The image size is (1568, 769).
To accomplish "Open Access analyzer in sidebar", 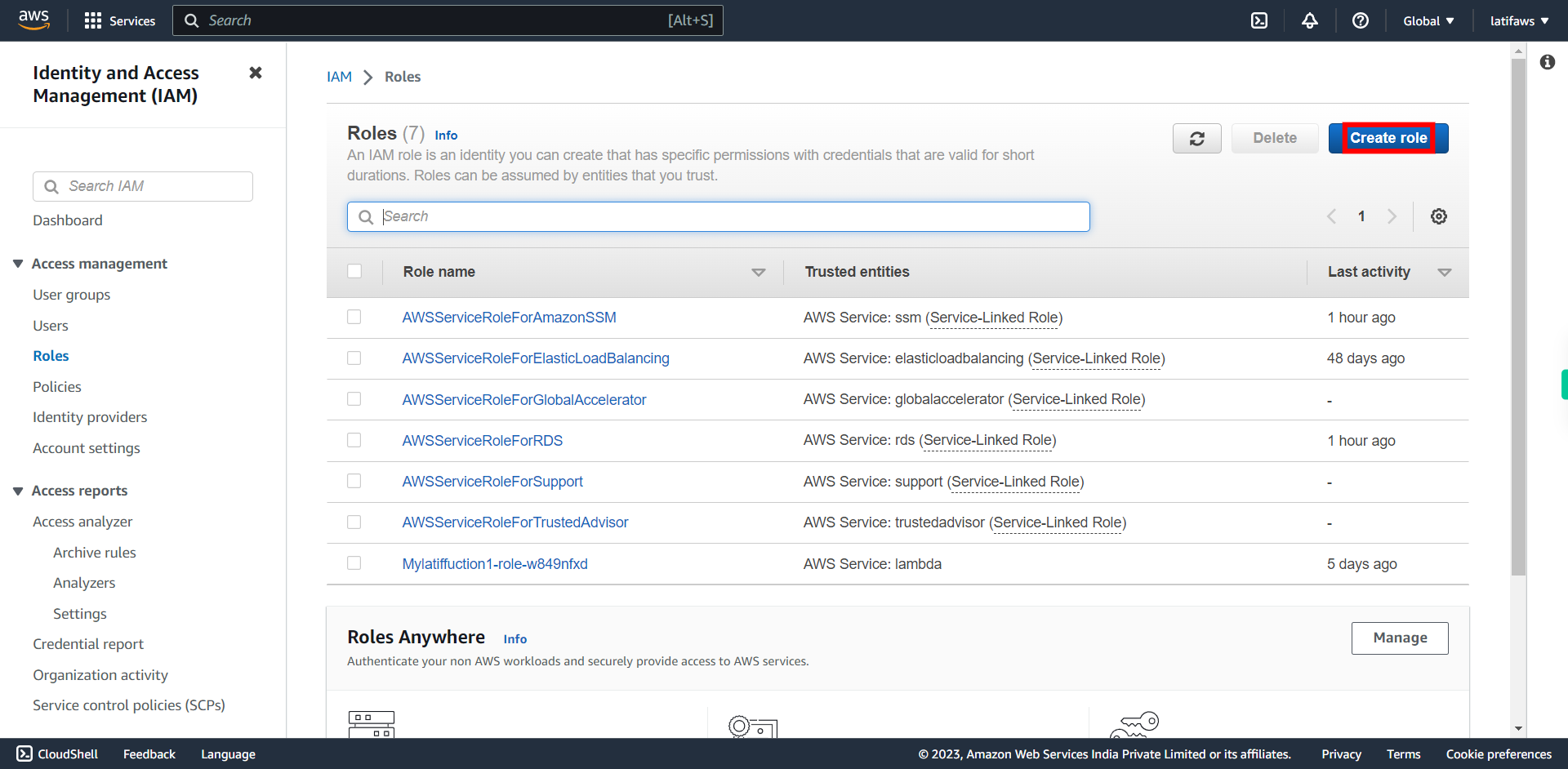I will pyautogui.click(x=82, y=522).
